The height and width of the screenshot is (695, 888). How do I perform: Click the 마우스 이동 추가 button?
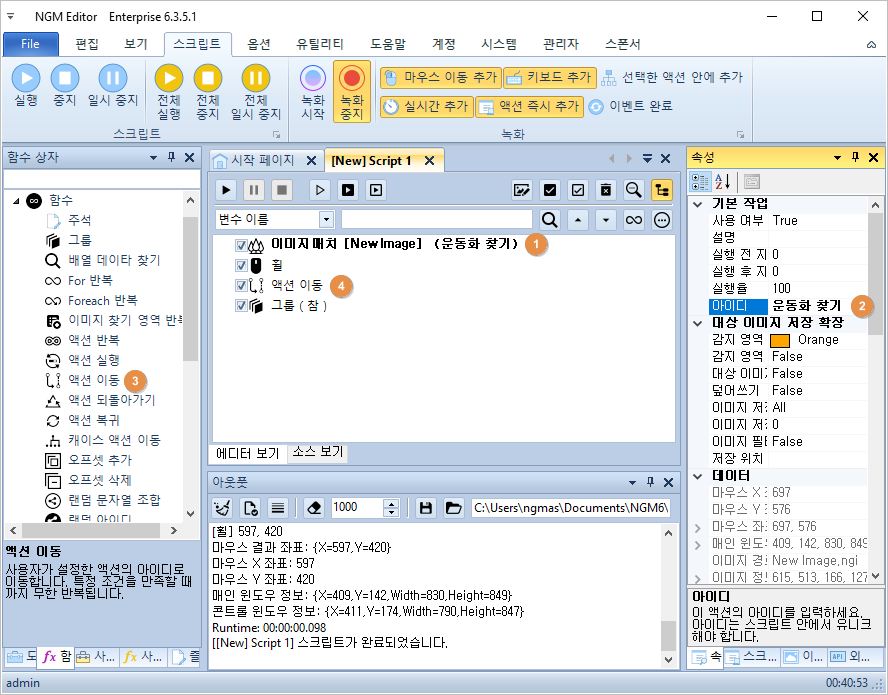point(441,78)
